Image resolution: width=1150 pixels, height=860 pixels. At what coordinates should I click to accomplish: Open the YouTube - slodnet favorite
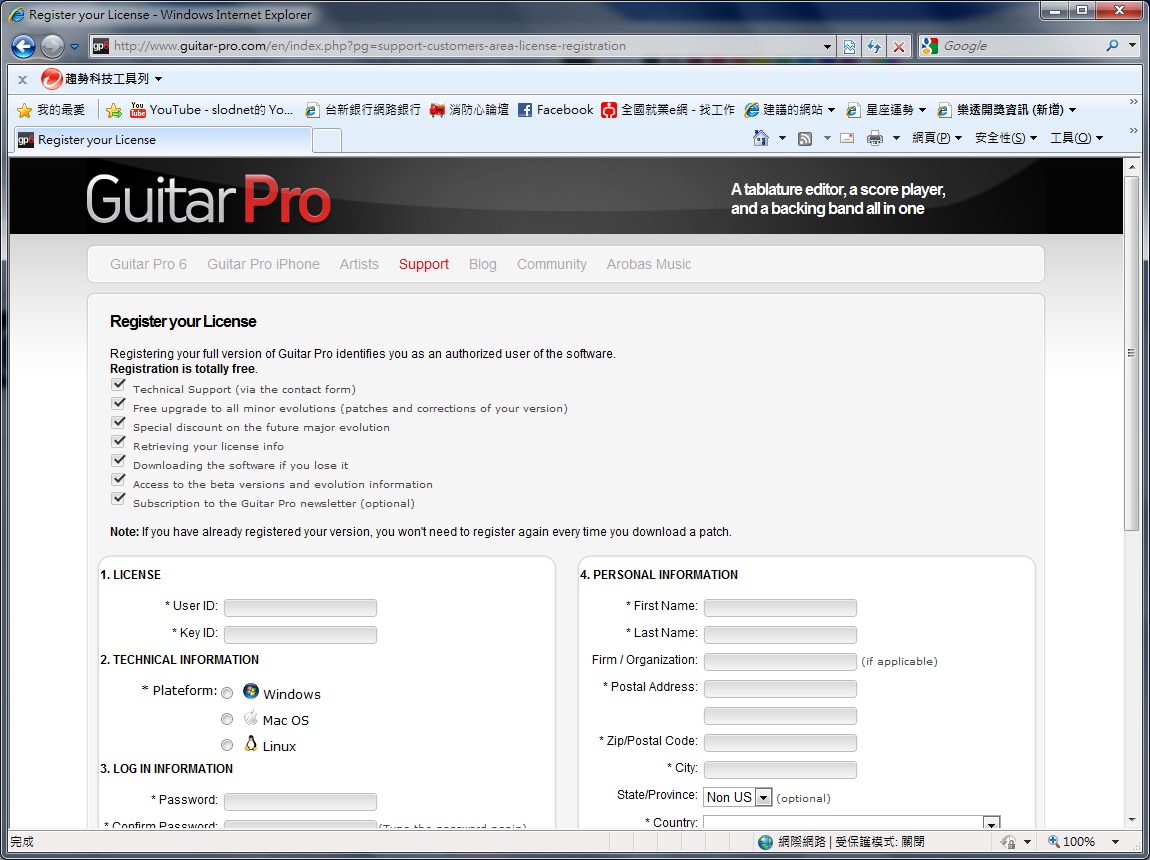(x=211, y=110)
